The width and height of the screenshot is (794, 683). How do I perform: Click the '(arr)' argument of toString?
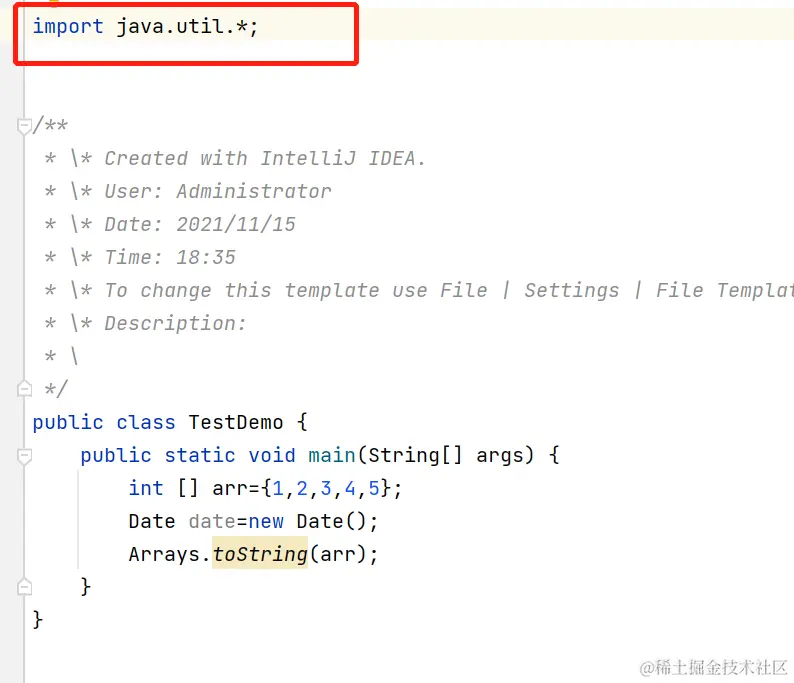pos(337,554)
